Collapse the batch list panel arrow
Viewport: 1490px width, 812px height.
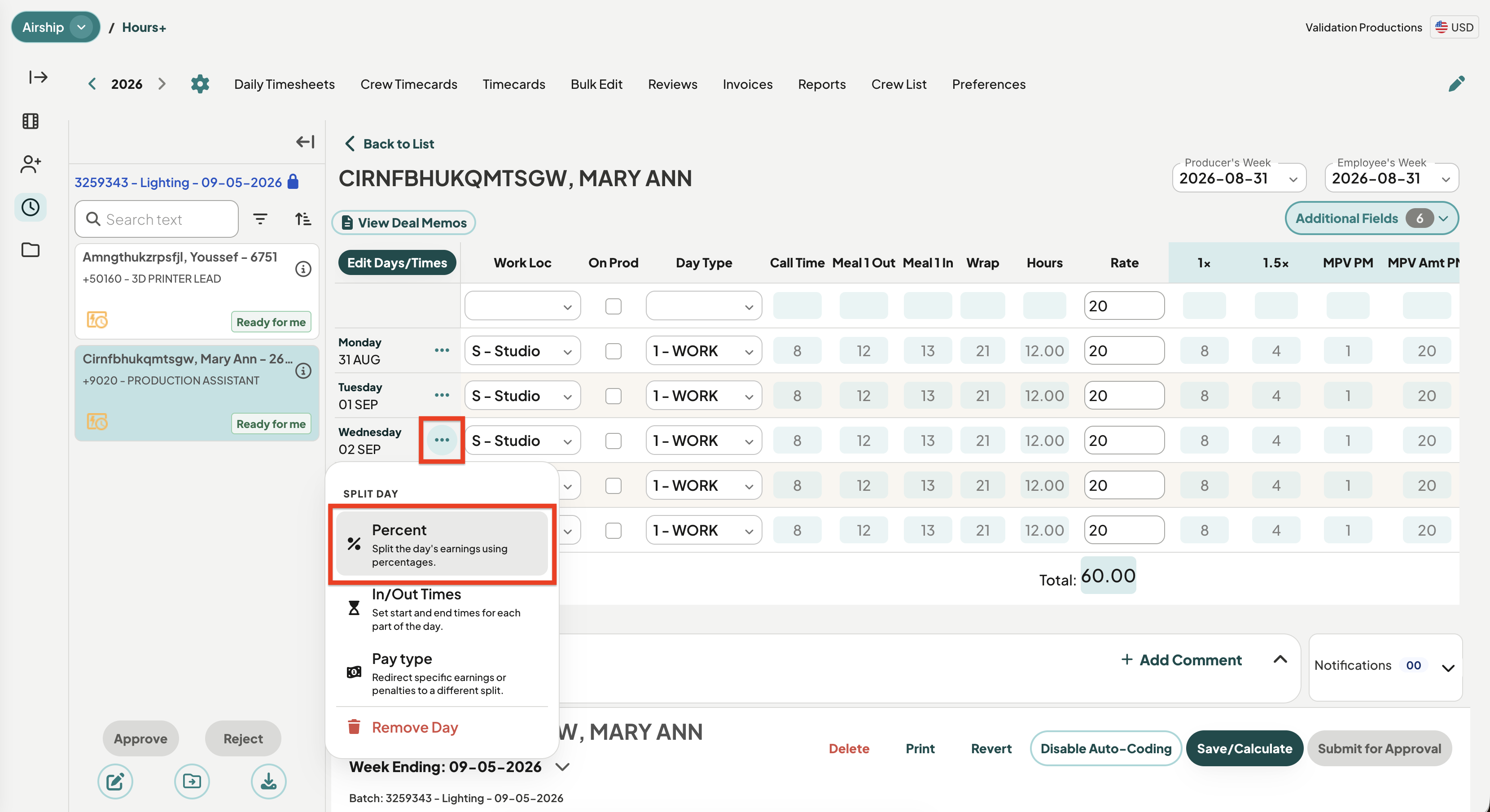[305, 142]
